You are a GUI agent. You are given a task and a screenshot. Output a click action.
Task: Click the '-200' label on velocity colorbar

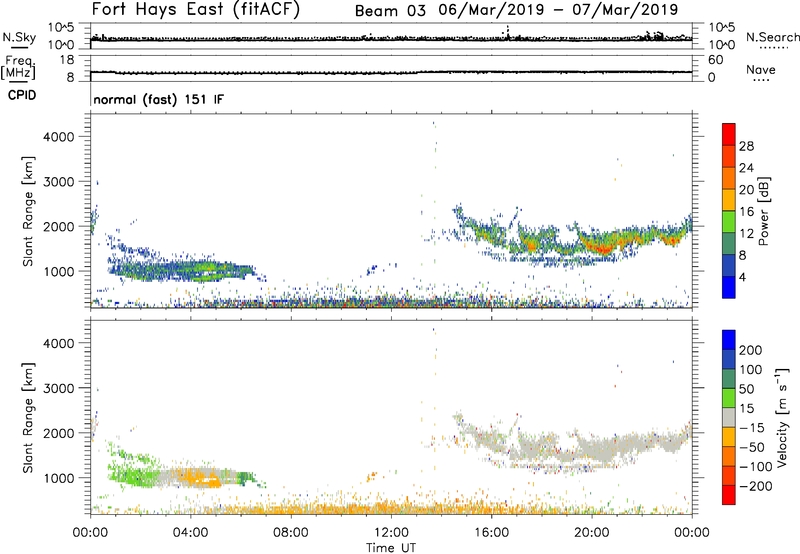tap(756, 486)
